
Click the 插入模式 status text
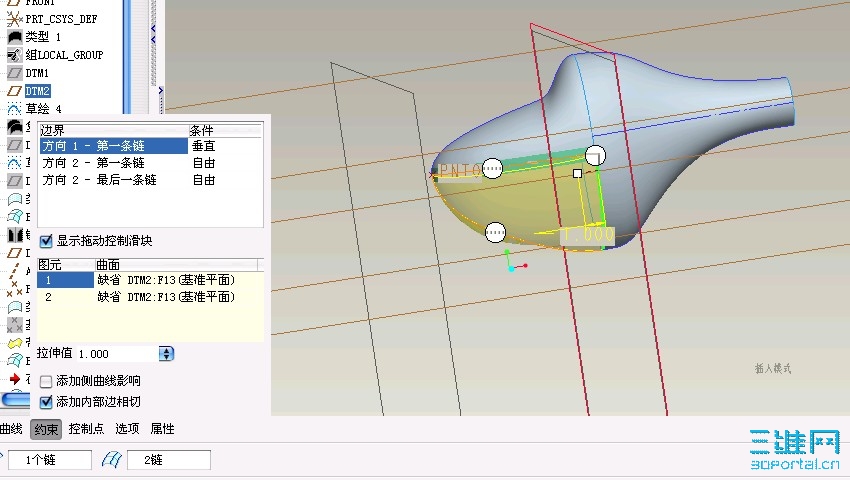tap(773, 369)
